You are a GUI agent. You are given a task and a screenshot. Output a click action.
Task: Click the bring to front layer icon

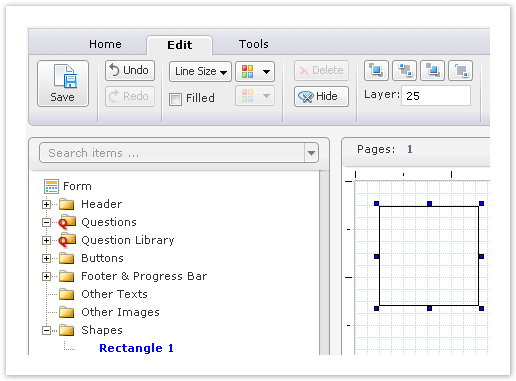(x=376, y=70)
